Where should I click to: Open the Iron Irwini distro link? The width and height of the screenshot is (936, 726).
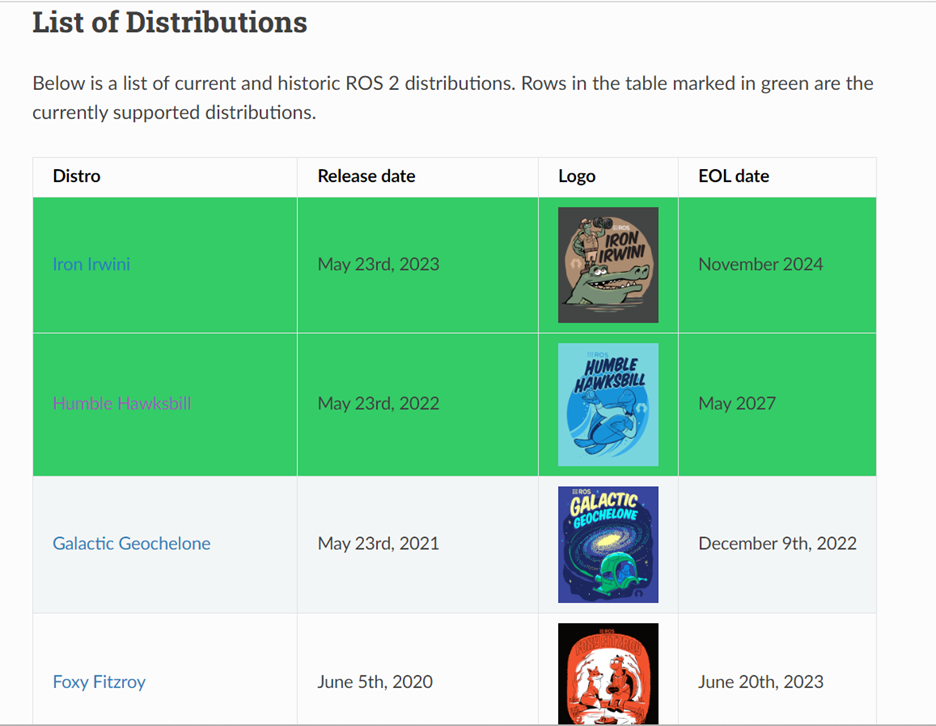click(x=91, y=264)
